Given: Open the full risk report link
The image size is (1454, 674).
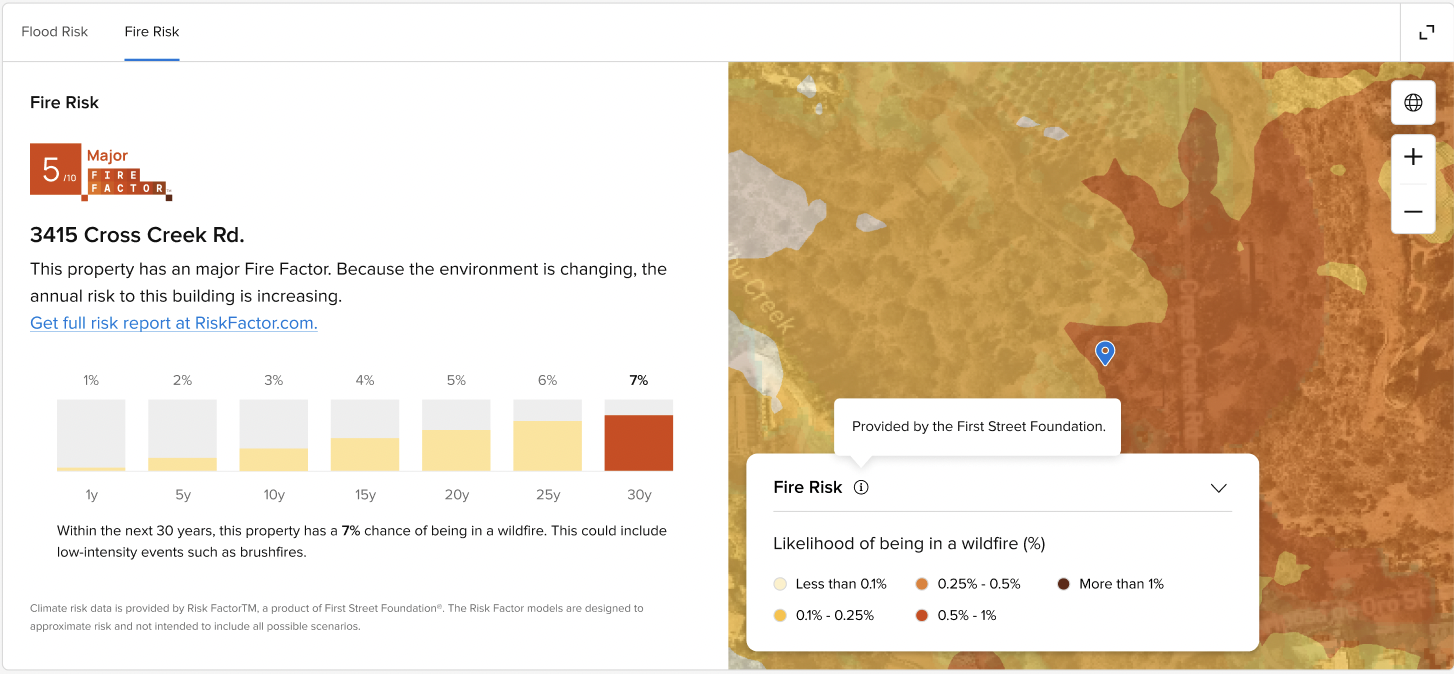Looking at the screenshot, I should click(174, 323).
